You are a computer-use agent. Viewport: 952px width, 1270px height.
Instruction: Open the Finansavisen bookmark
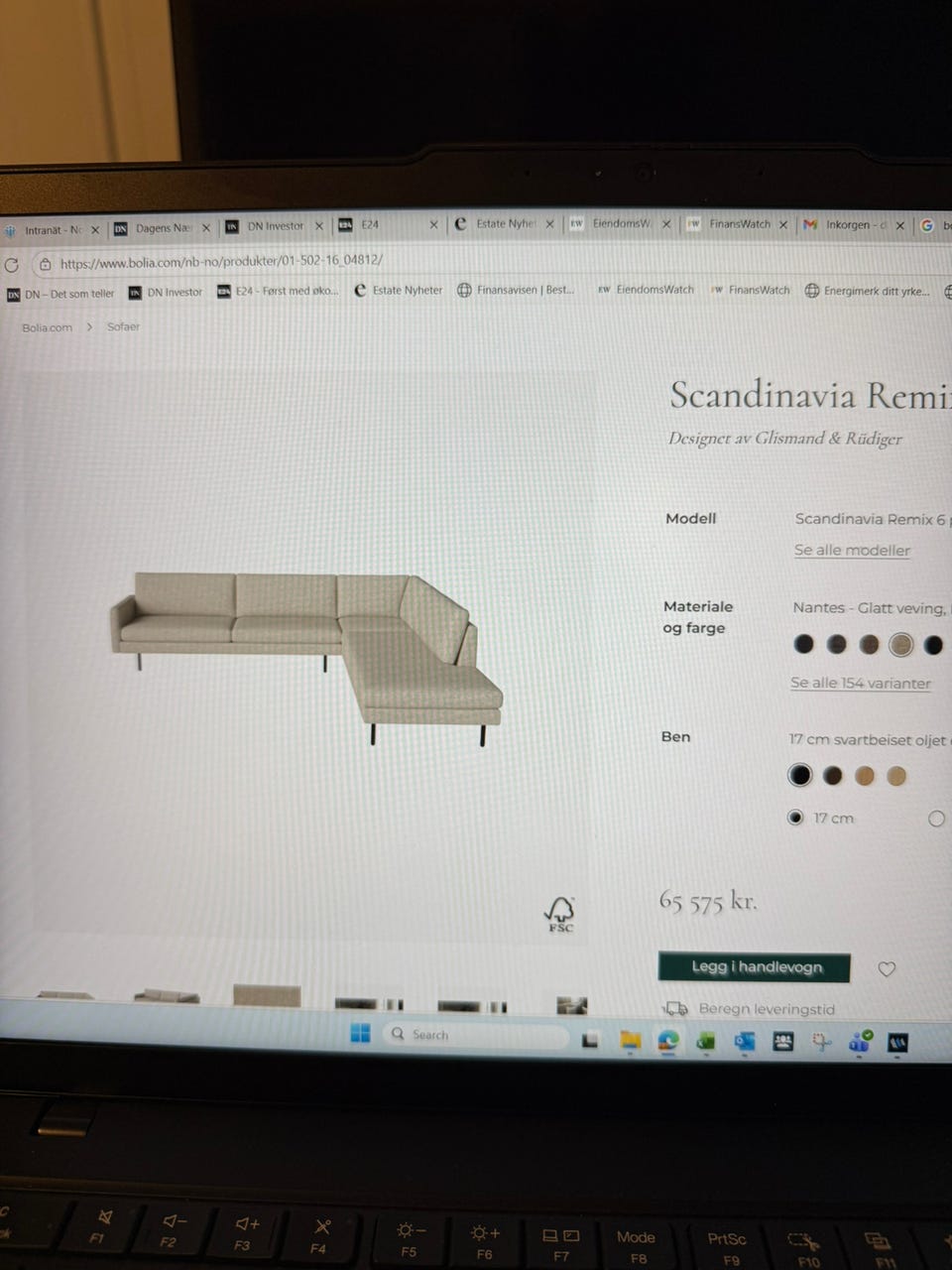pos(516,291)
